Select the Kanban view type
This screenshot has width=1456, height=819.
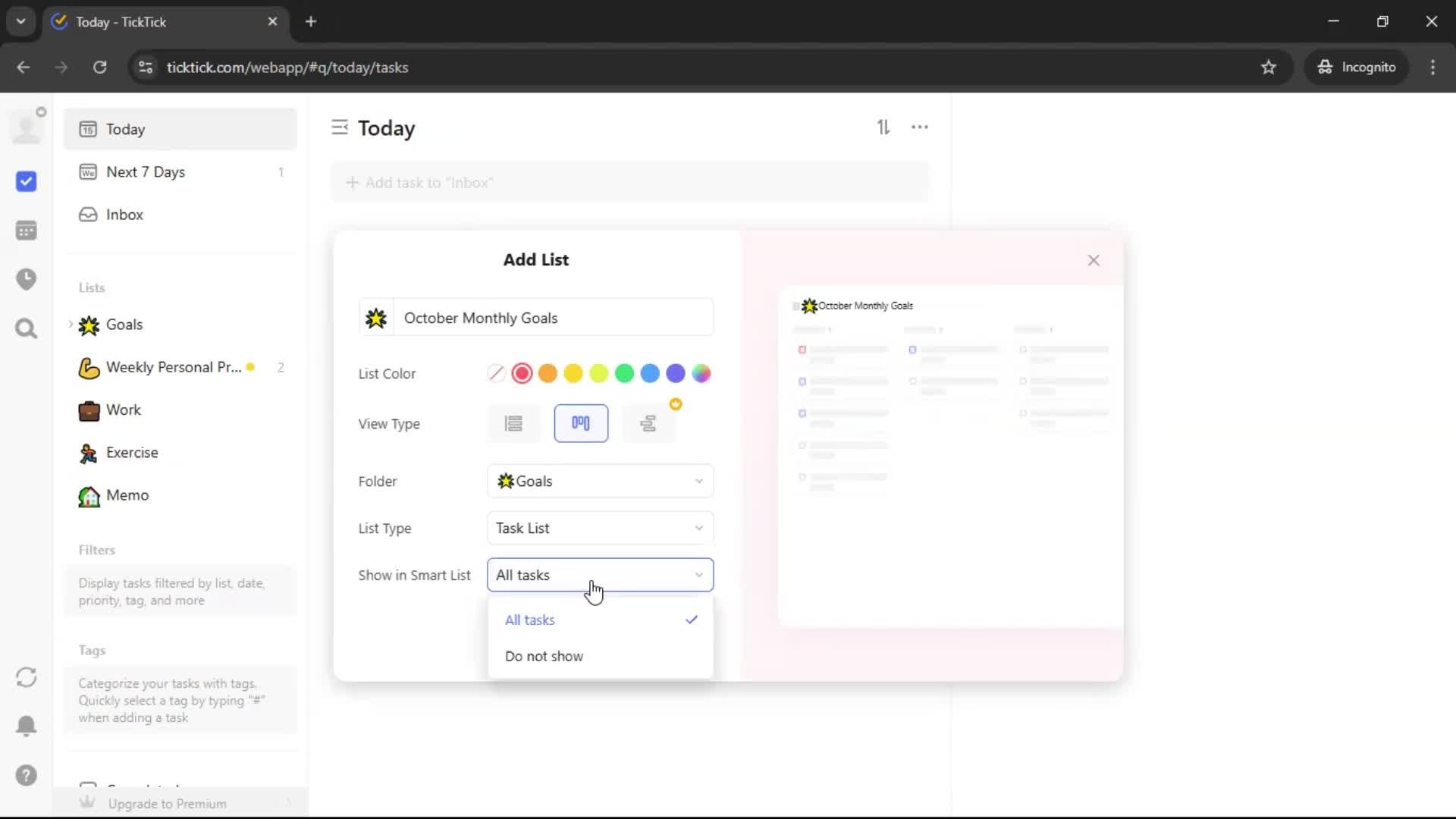tap(581, 423)
